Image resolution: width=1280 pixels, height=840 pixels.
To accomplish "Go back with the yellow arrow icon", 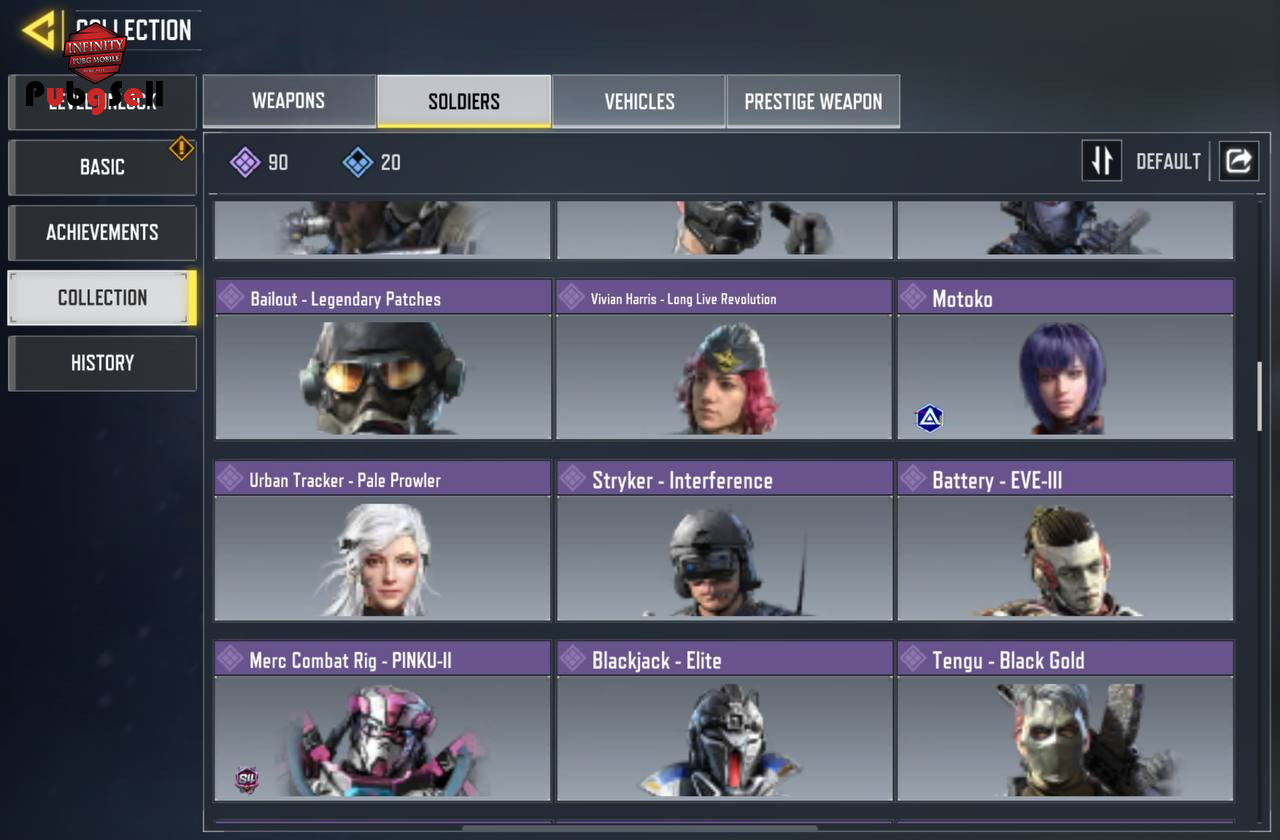I will coord(38,30).
